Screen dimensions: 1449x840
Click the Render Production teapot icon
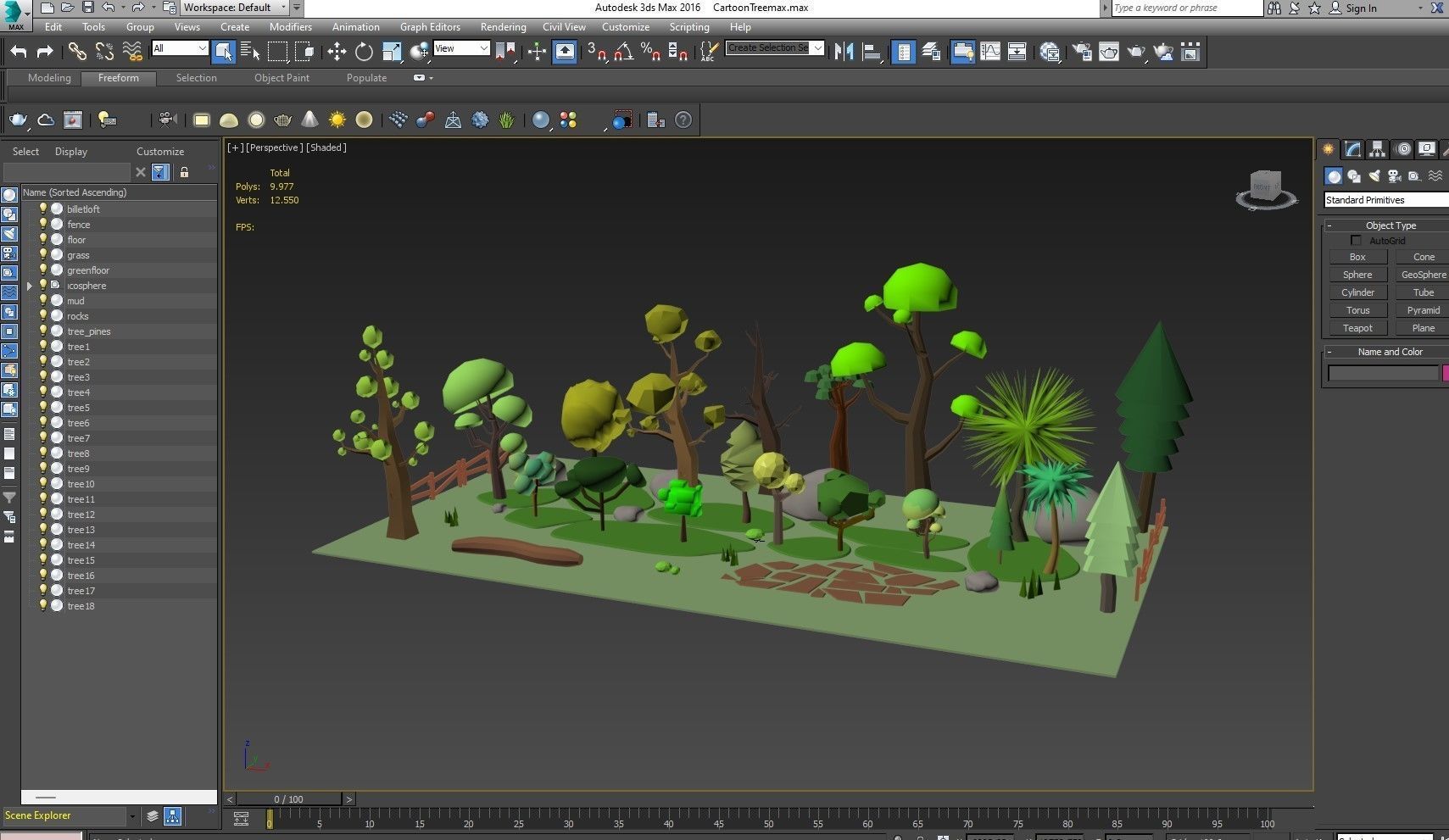tap(1136, 52)
